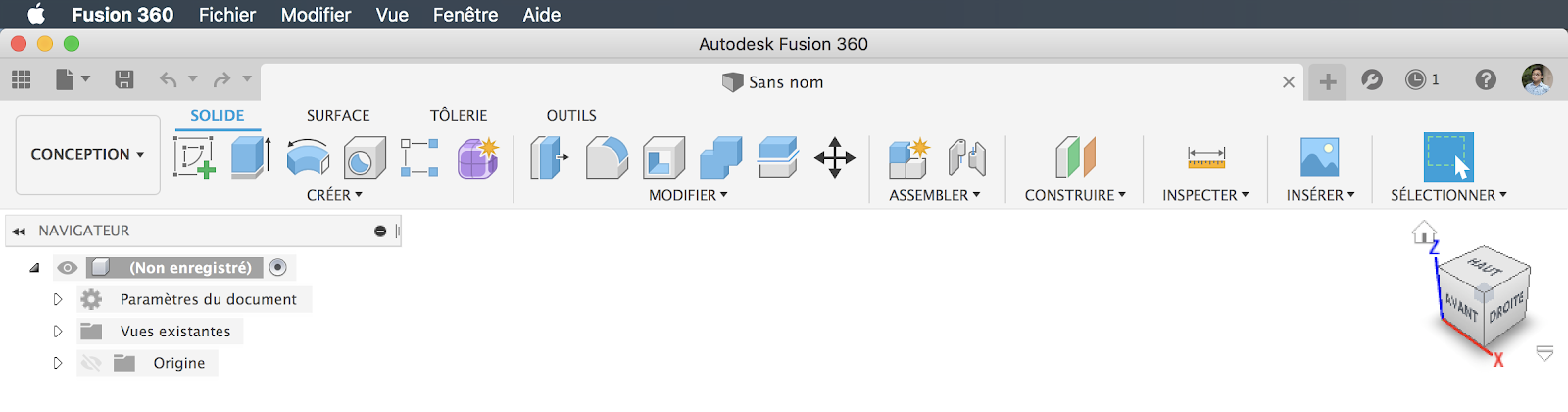Open the Vue menu
Screen dimensions: 1568x412
click(x=392, y=15)
